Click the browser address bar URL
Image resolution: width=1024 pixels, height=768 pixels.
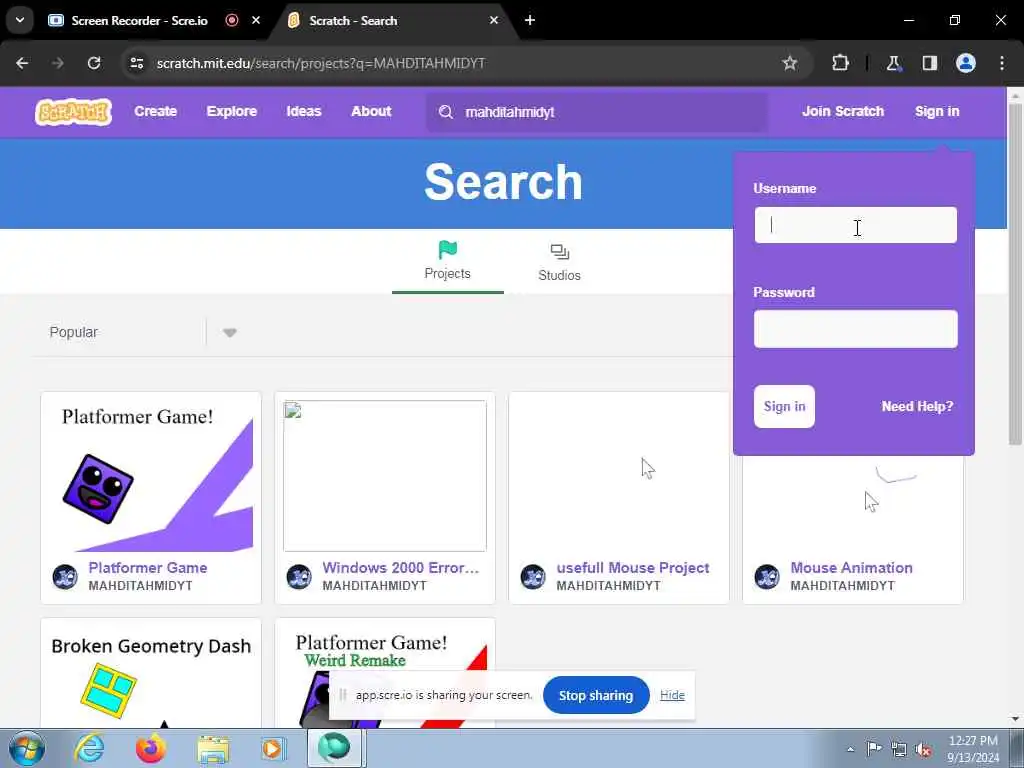click(x=321, y=63)
